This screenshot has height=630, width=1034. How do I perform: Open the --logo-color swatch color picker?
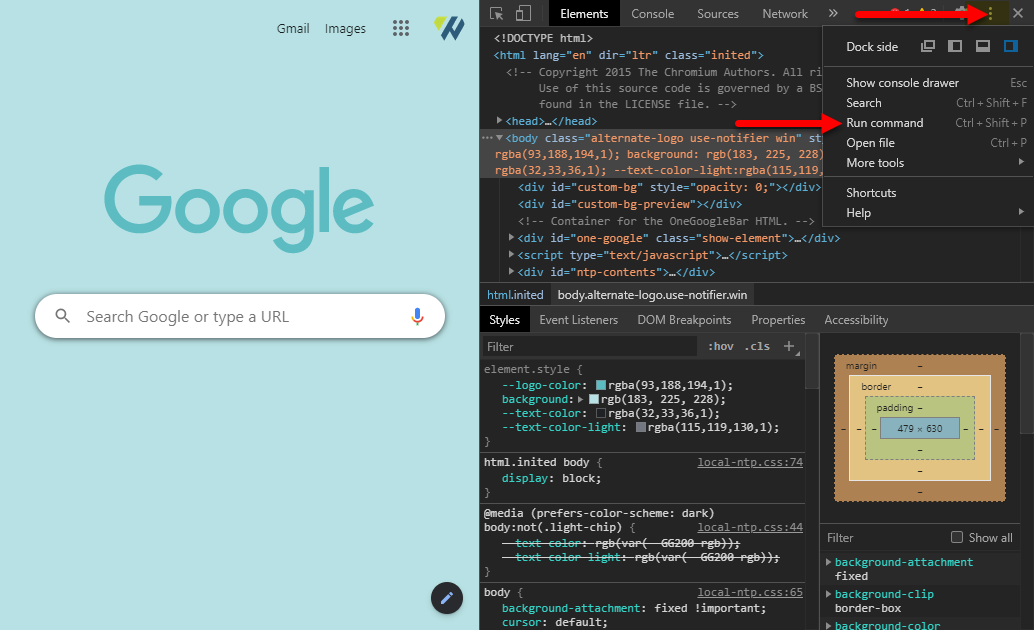[601, 385]
